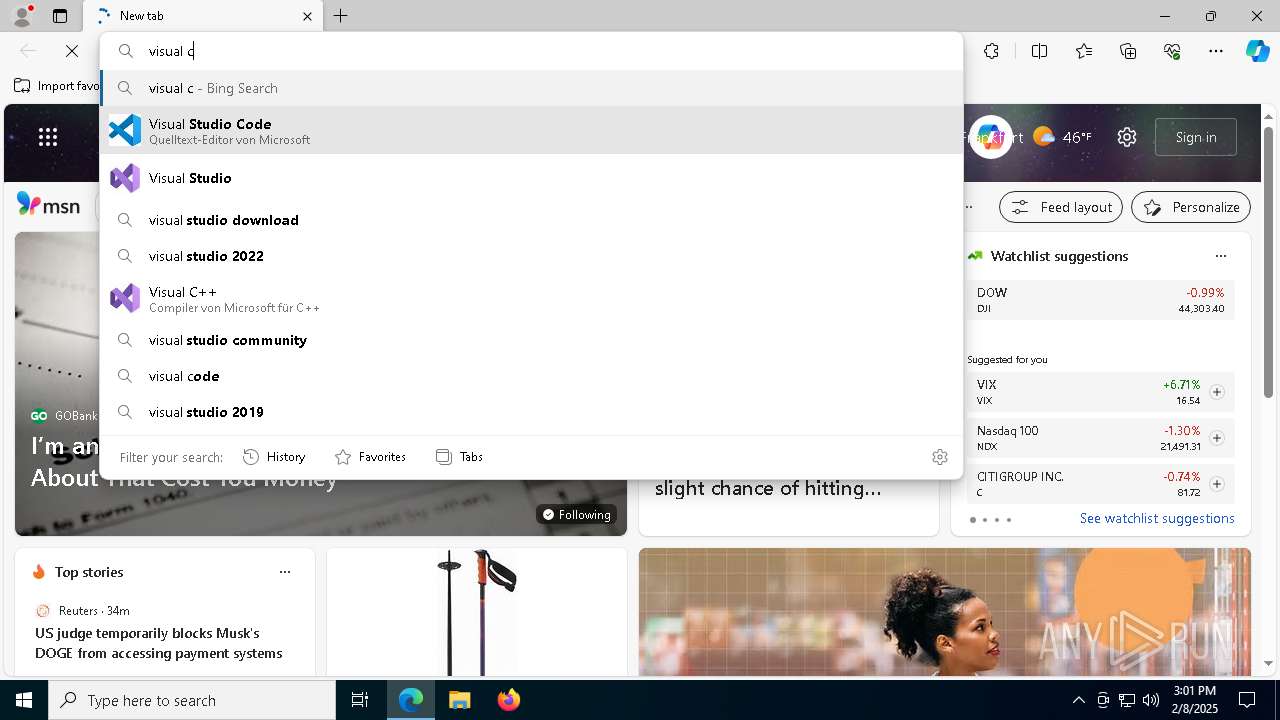
Task: Stop loading the page
Action: click(72, 51)
